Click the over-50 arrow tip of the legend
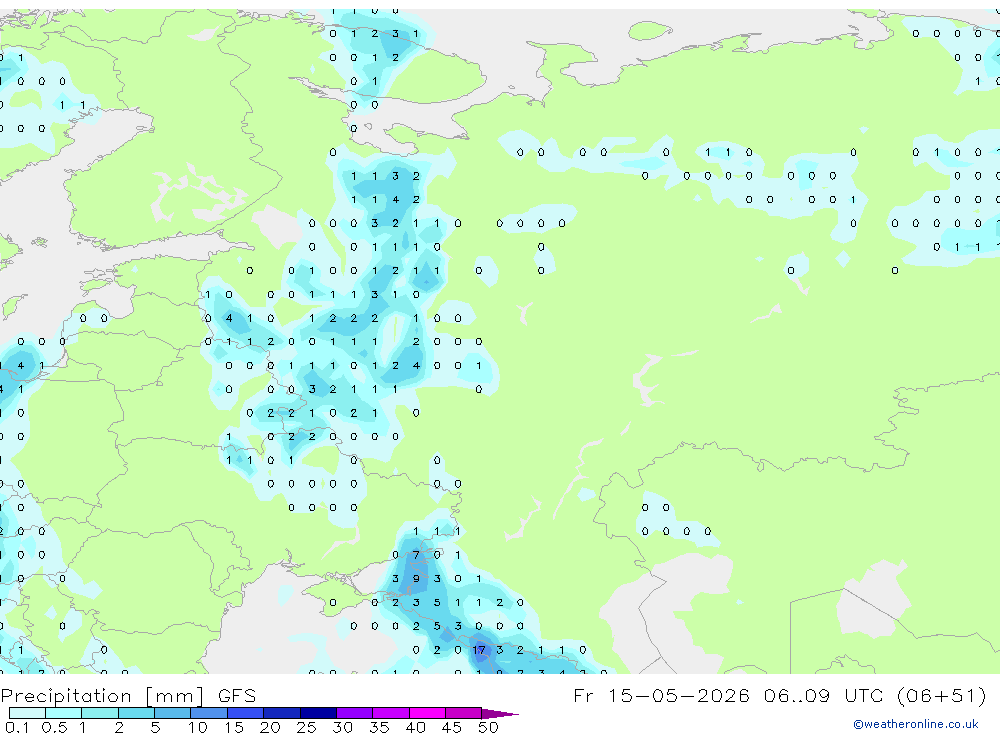The height and width of the screenshot is (733, 1000). coord(501,714)
